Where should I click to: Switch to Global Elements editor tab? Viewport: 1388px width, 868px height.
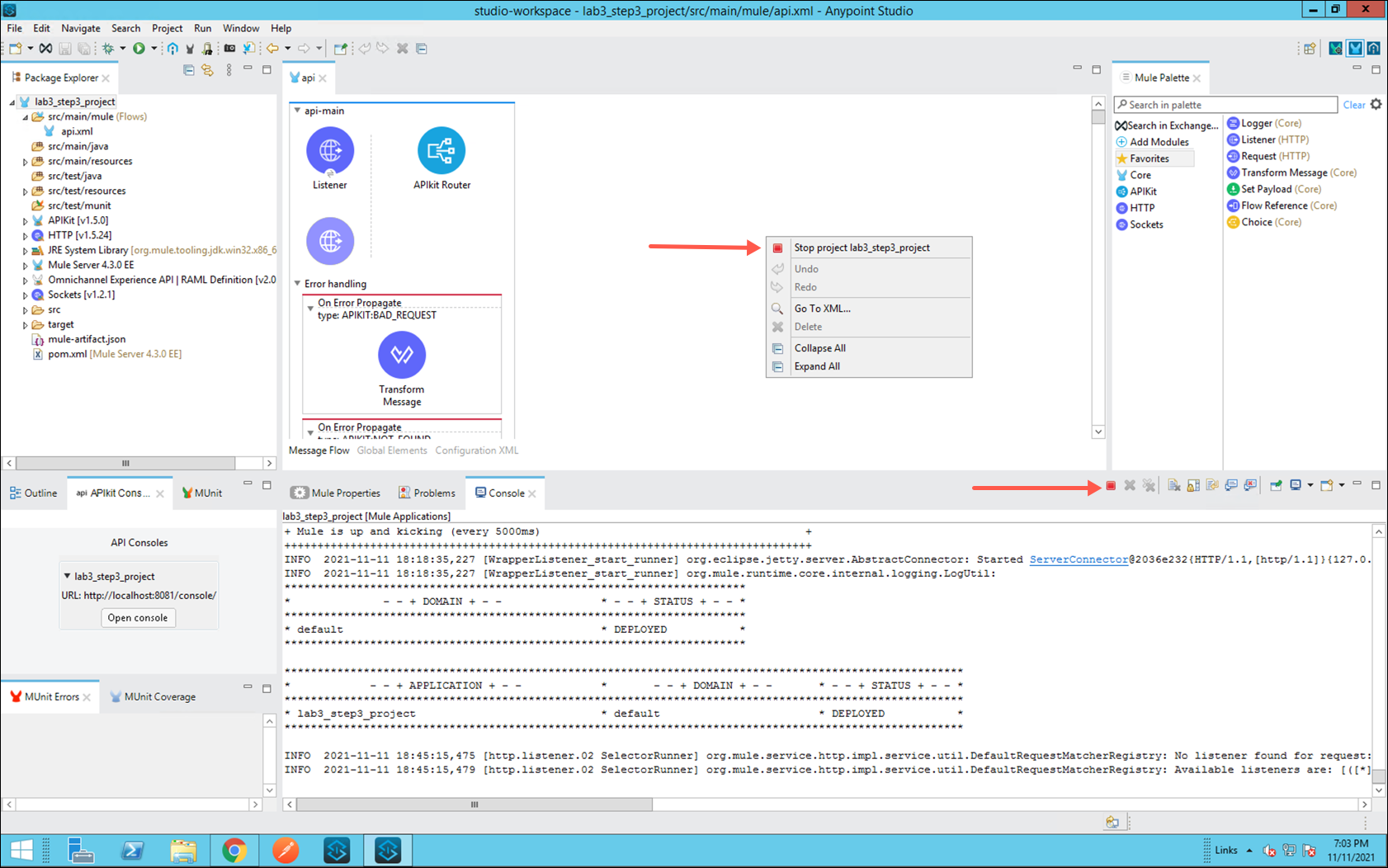click(x=392, y=451)
